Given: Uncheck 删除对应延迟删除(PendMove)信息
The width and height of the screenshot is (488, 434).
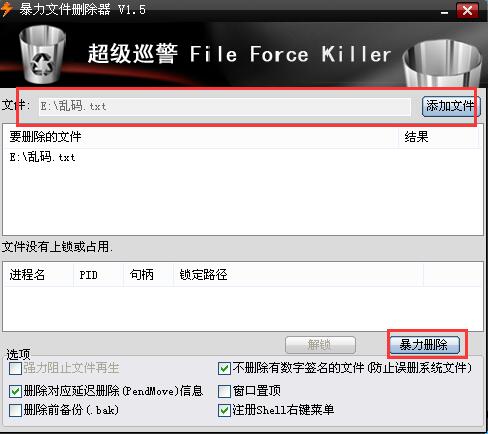Looking at the screenshot, I should point(15,391).
